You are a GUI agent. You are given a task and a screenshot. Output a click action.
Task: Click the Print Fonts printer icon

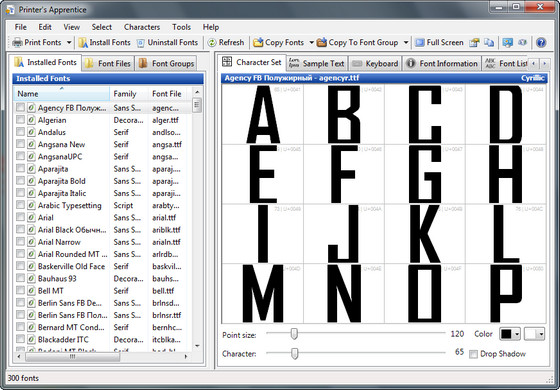(17, 42)
